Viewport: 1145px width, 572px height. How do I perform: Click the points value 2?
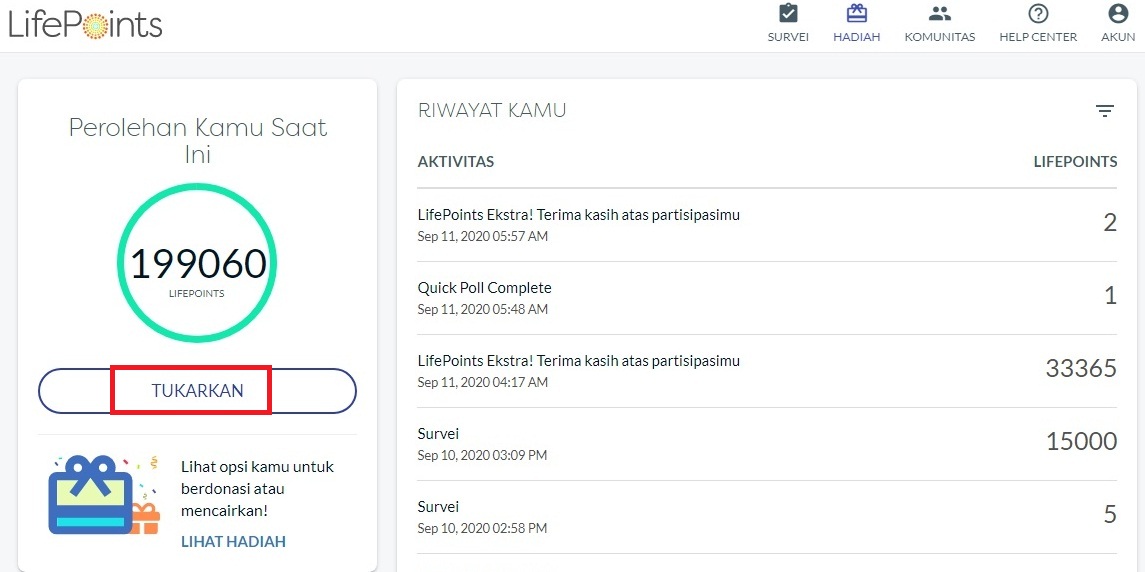[x=1110, y=222]
